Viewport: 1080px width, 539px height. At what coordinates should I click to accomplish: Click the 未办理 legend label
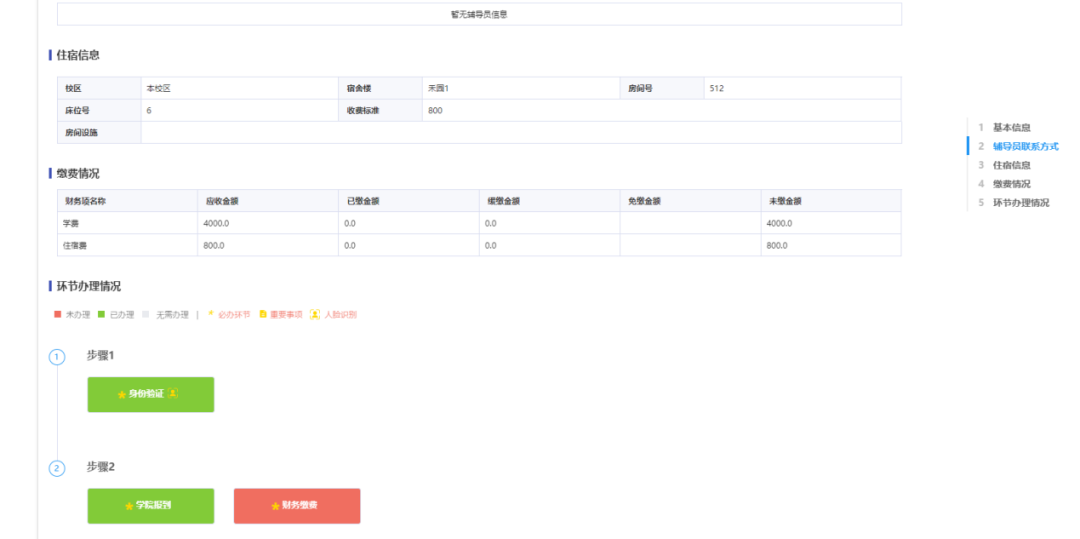click(x=78, y=315)
